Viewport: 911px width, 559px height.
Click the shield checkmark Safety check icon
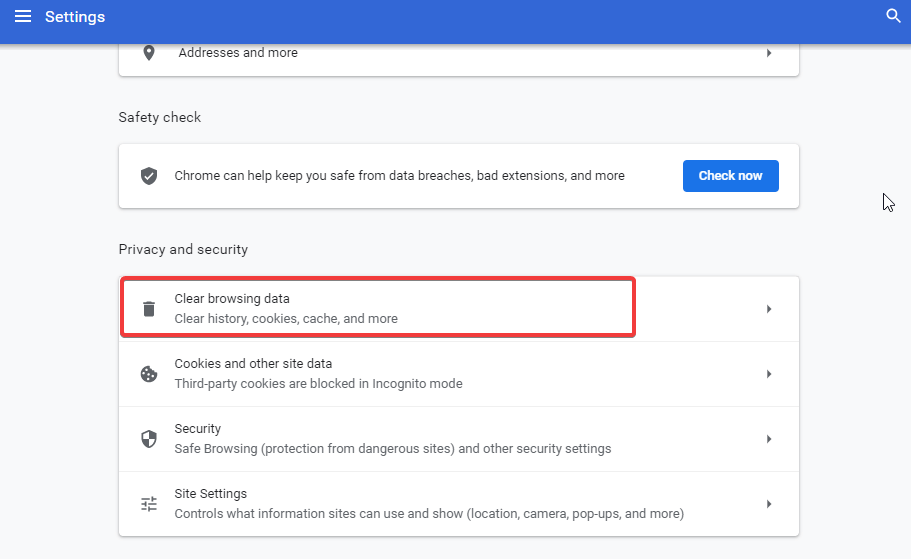point(149,175)
